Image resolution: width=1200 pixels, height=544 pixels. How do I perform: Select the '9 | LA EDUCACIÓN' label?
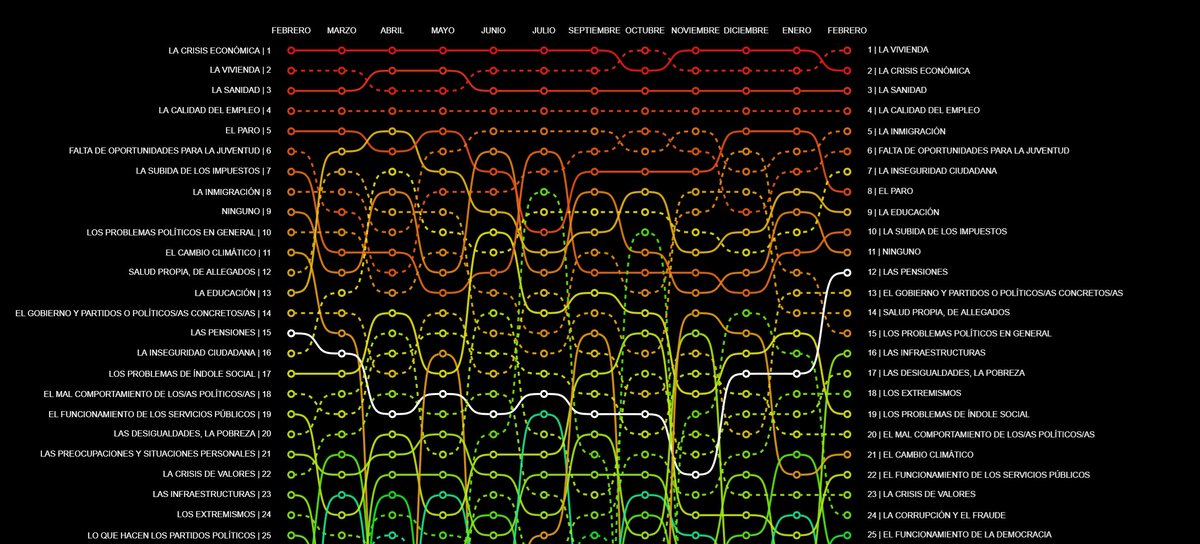904,211
